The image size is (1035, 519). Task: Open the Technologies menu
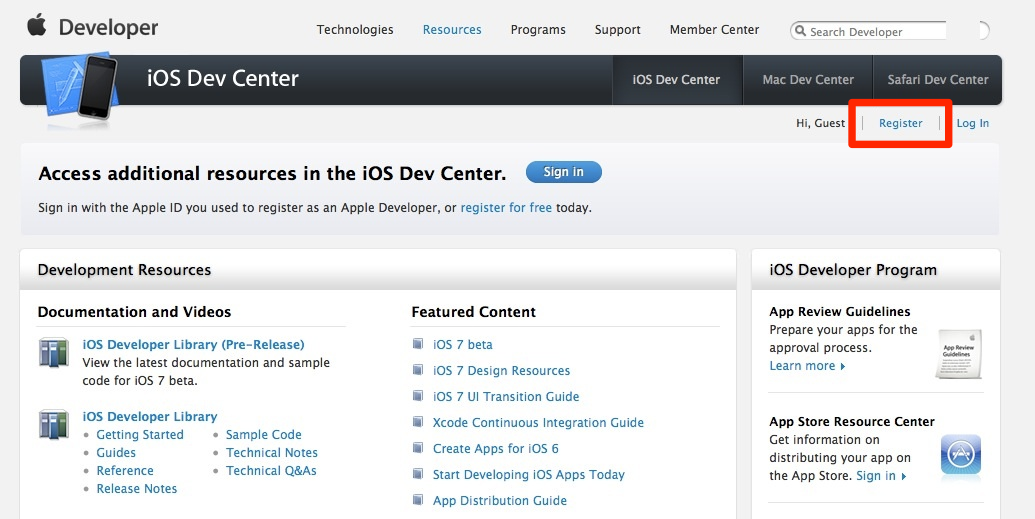tap(355, 30)
